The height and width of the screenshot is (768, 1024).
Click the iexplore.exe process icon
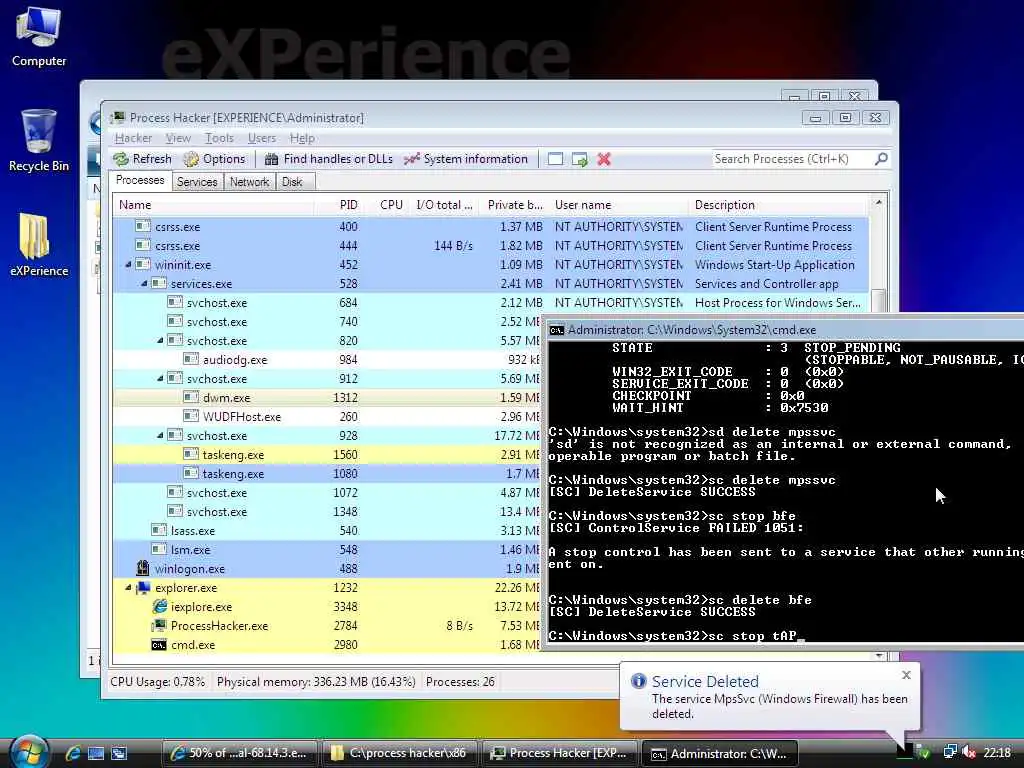coord(159,607)
